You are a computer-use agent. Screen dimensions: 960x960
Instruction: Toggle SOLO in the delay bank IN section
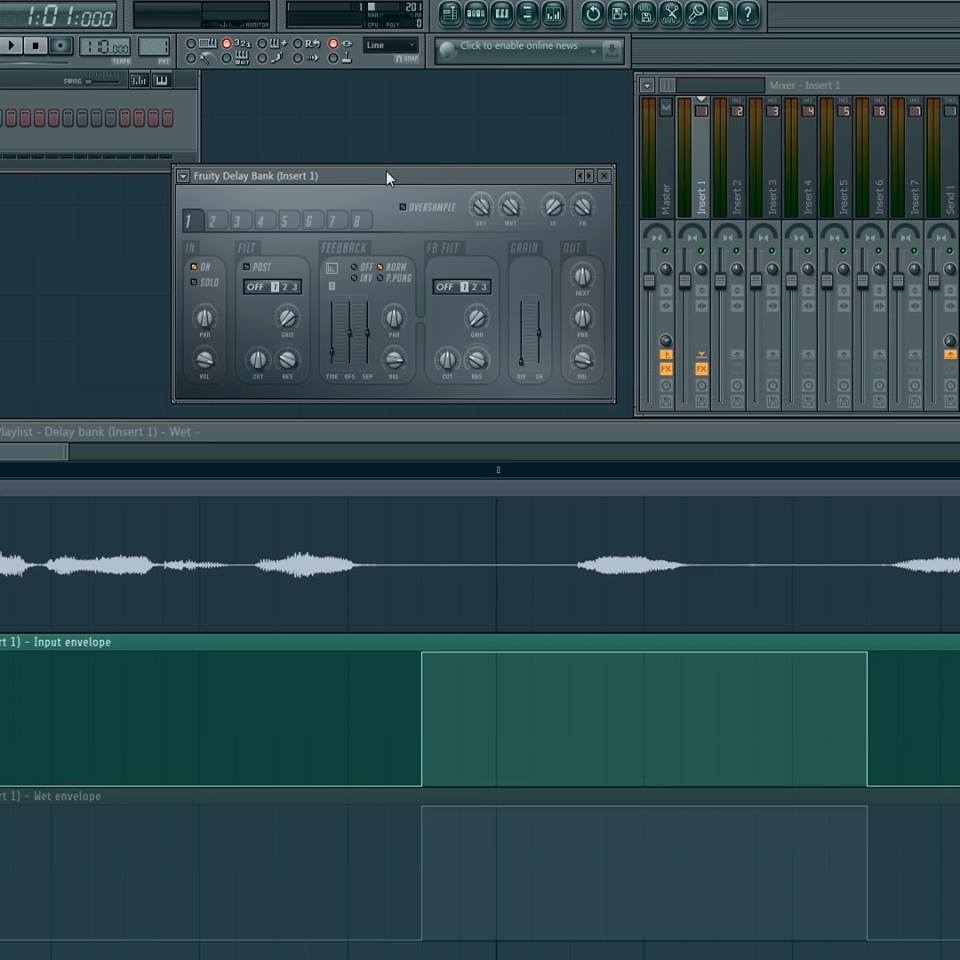196,281
